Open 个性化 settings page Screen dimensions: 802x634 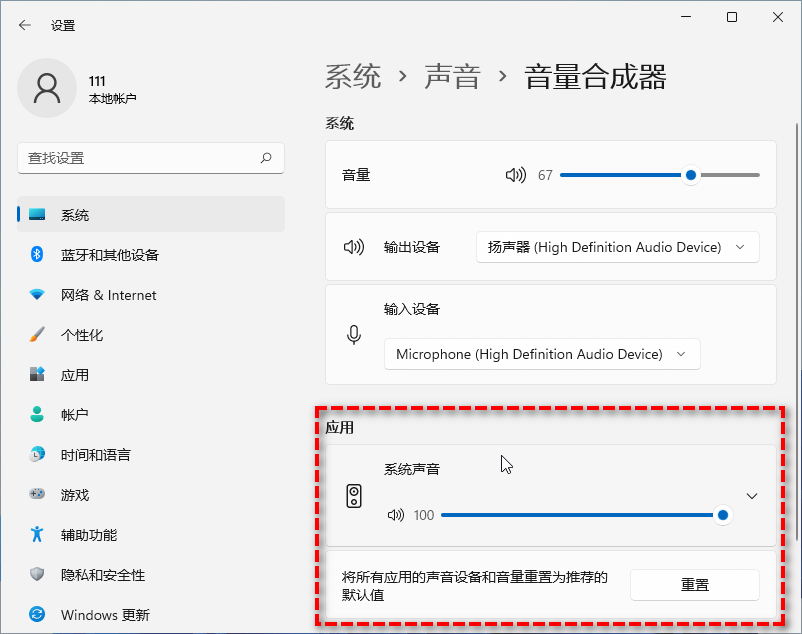[151, 334]
